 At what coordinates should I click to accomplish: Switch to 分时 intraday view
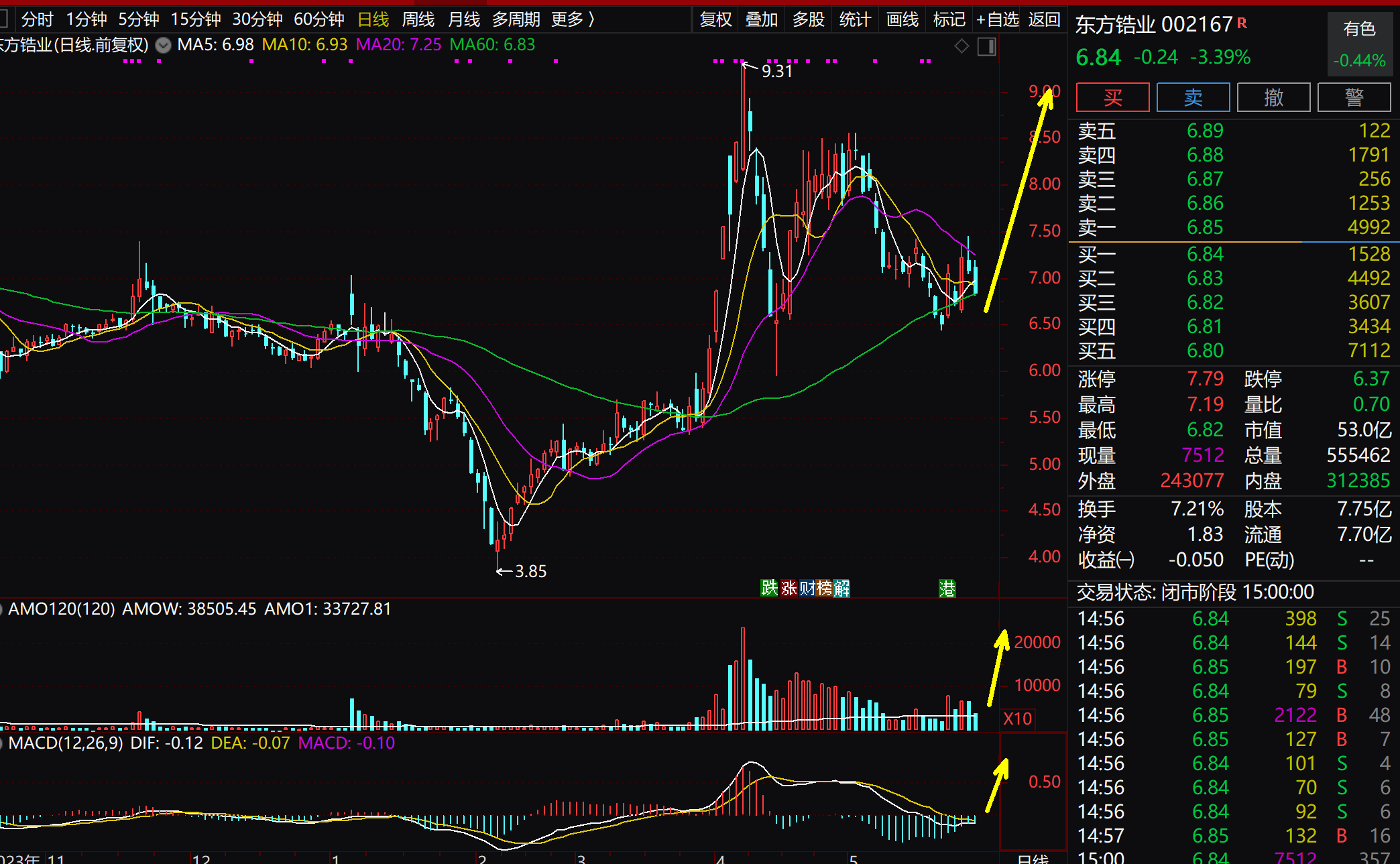37,19
